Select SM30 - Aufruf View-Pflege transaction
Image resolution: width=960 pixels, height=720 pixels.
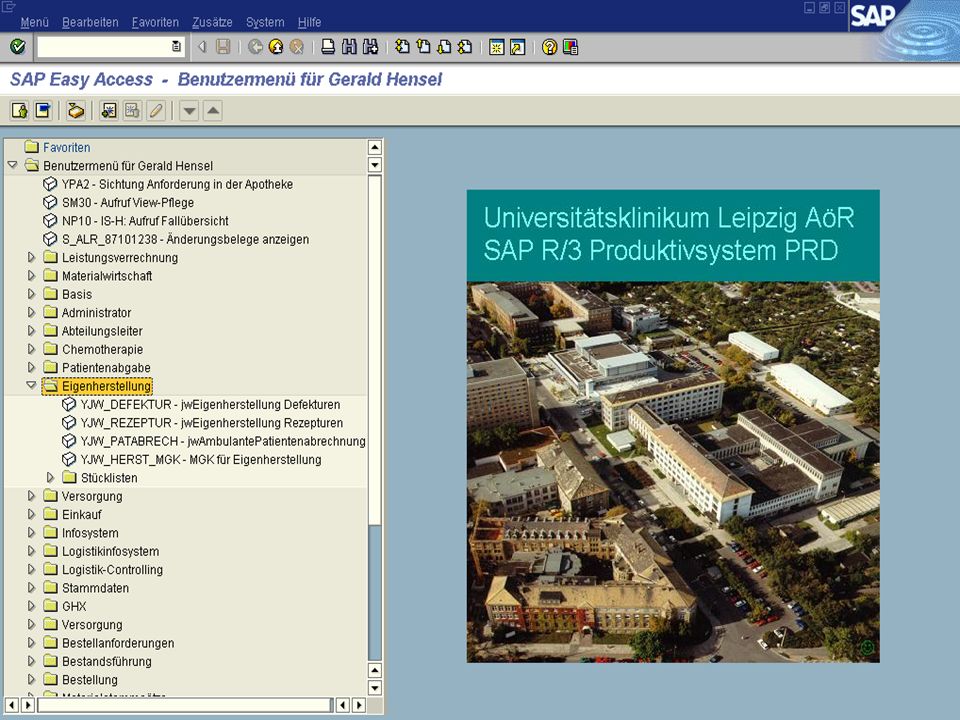click(127, 203)
